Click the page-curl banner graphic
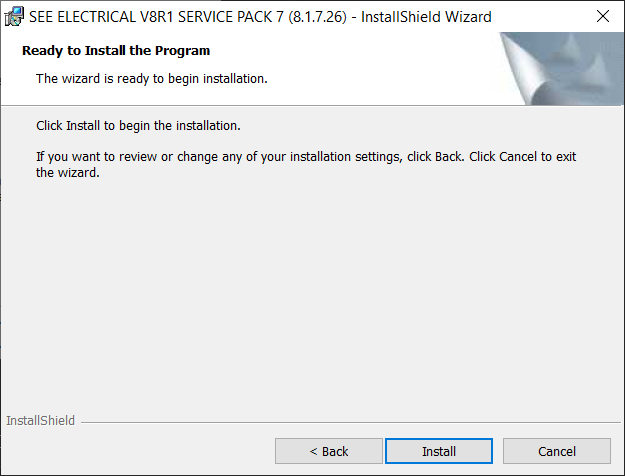The image size is (625, 476). coord(562,69)
